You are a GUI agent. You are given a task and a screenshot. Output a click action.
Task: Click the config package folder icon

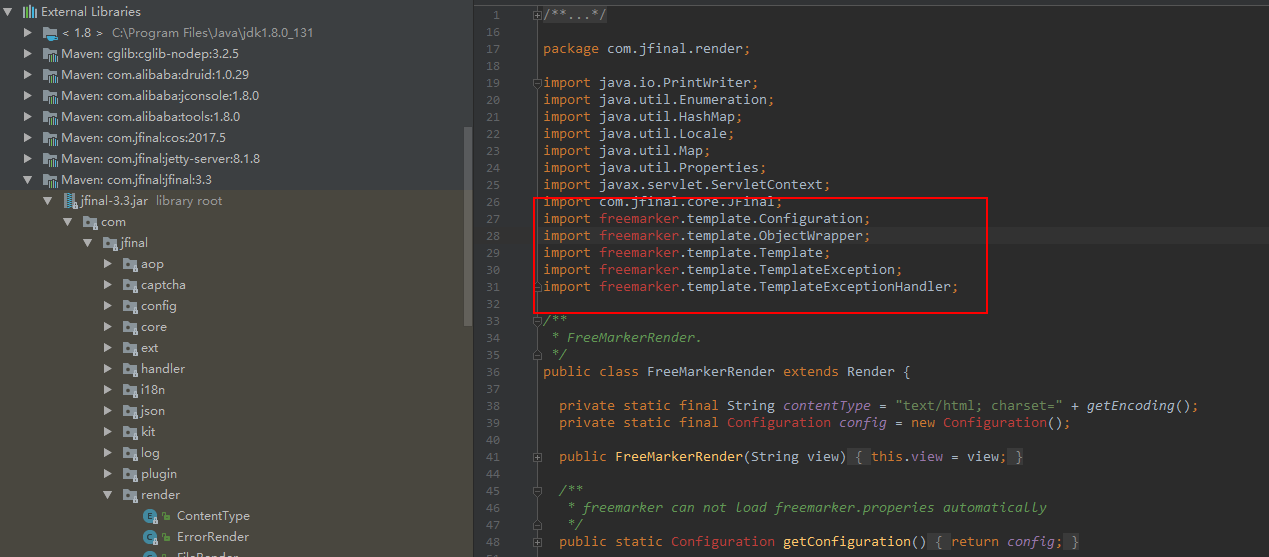click(x=130, y=306)
